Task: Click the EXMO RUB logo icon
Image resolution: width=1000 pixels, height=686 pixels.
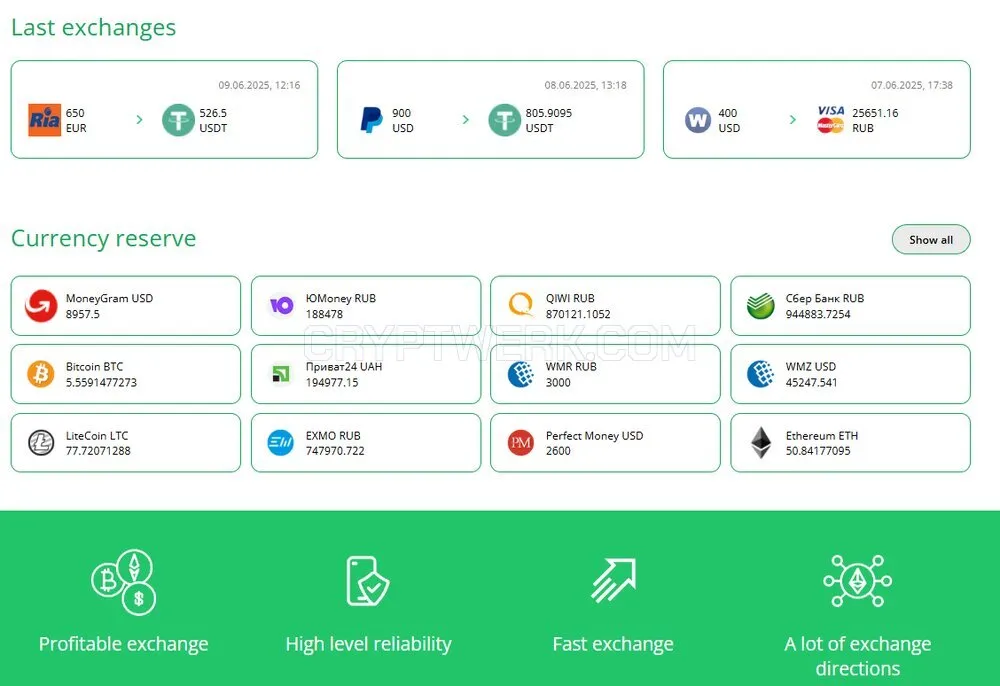Action: (x=281, y=442)
